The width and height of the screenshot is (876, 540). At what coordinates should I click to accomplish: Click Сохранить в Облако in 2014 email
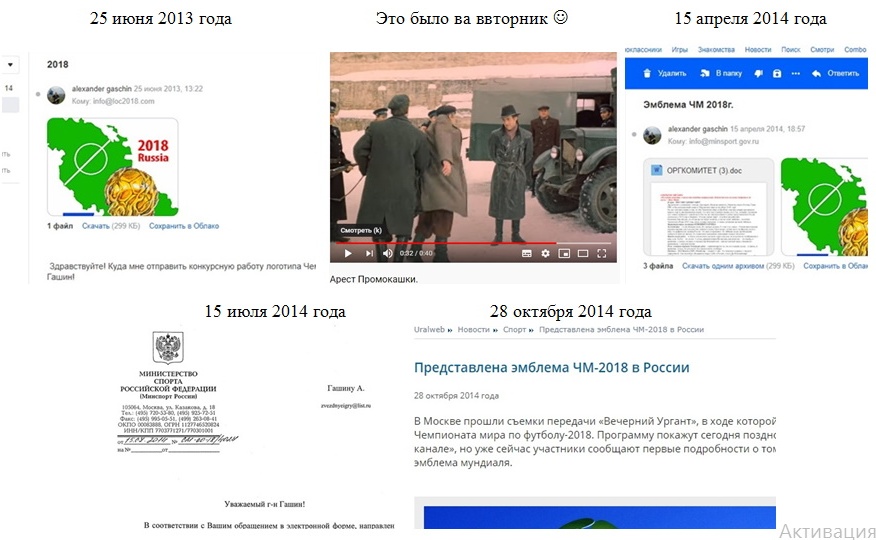coord(836,266)
